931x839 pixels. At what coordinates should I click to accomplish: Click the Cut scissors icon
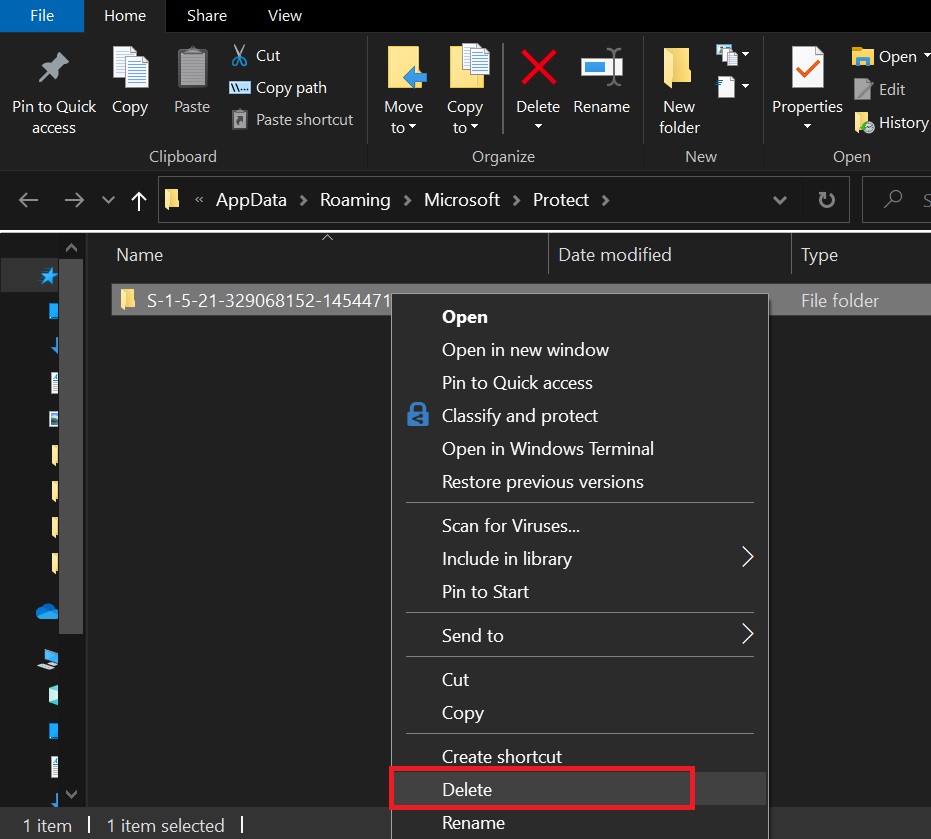[x=240, y=55]
